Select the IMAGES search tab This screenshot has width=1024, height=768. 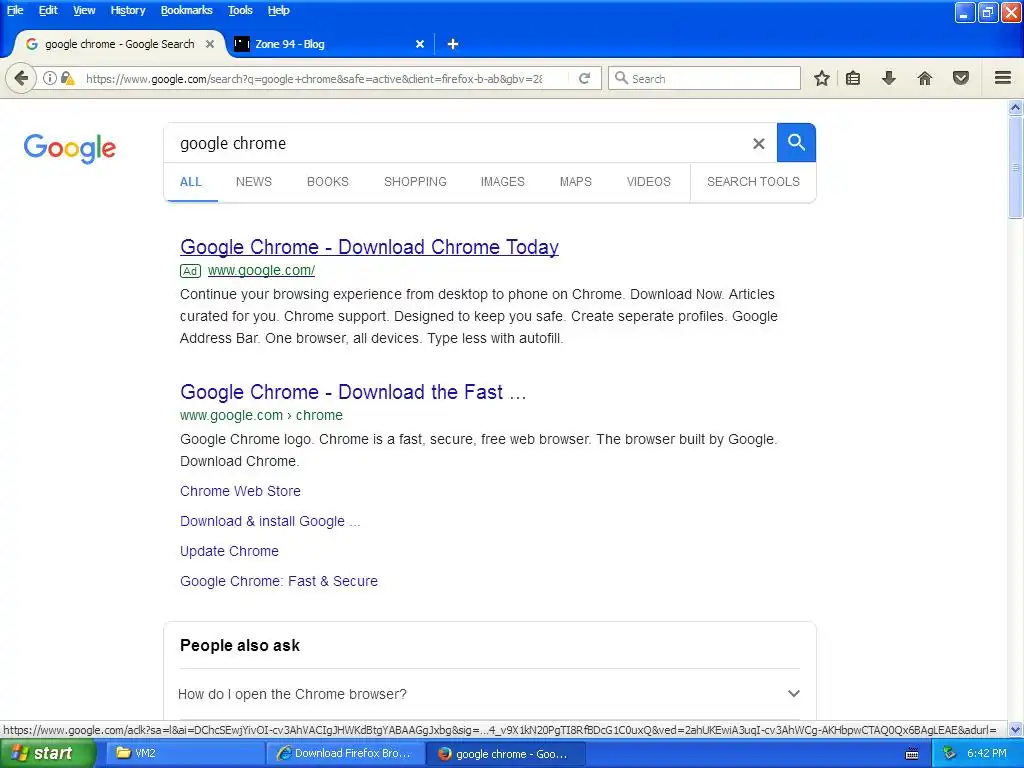pyautogui.click(x=502, y=182)
